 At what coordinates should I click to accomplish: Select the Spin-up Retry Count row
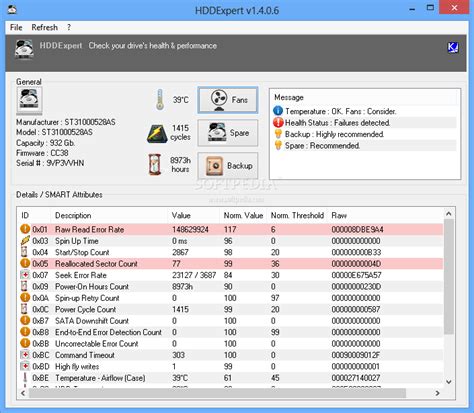[231, 298]
